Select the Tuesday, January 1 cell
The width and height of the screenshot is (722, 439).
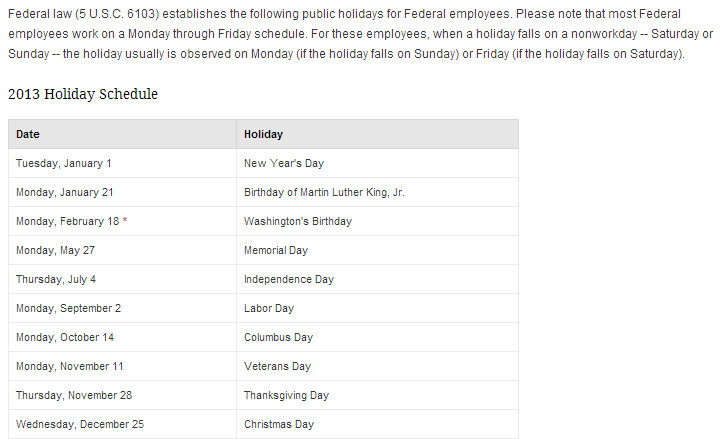click(64, 163)
